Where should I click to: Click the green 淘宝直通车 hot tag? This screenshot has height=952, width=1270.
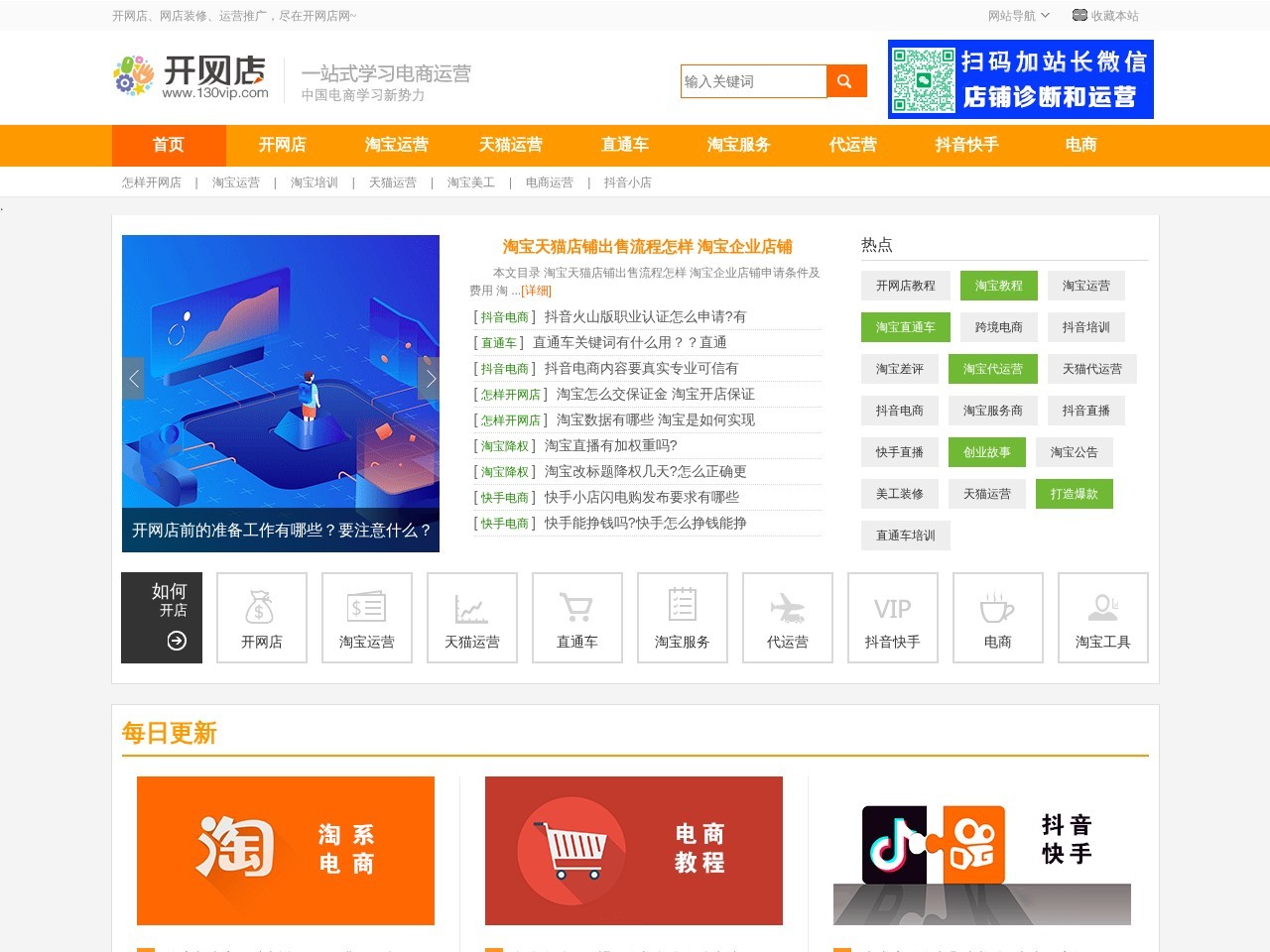906,327
